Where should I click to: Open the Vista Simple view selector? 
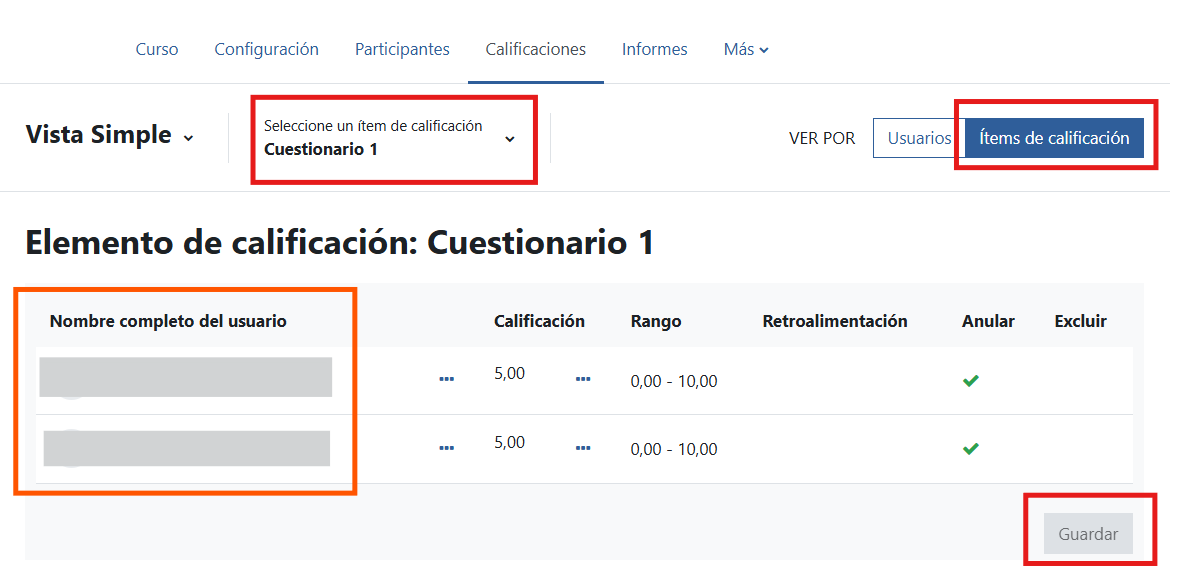pos(110,136)
